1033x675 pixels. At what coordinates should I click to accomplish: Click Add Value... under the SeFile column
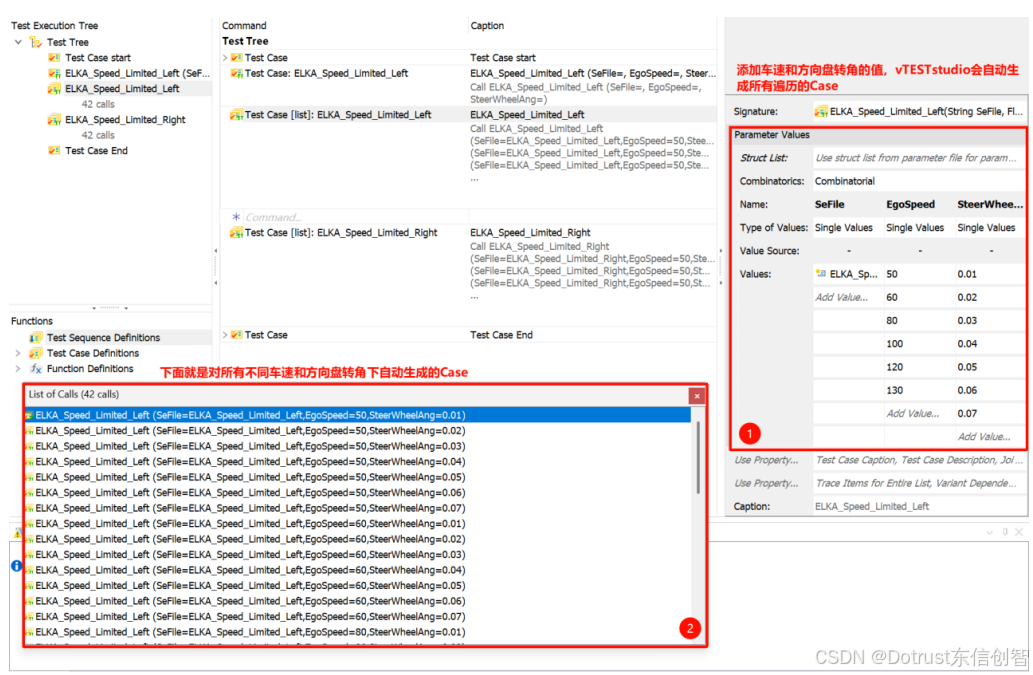click(848, 298)
